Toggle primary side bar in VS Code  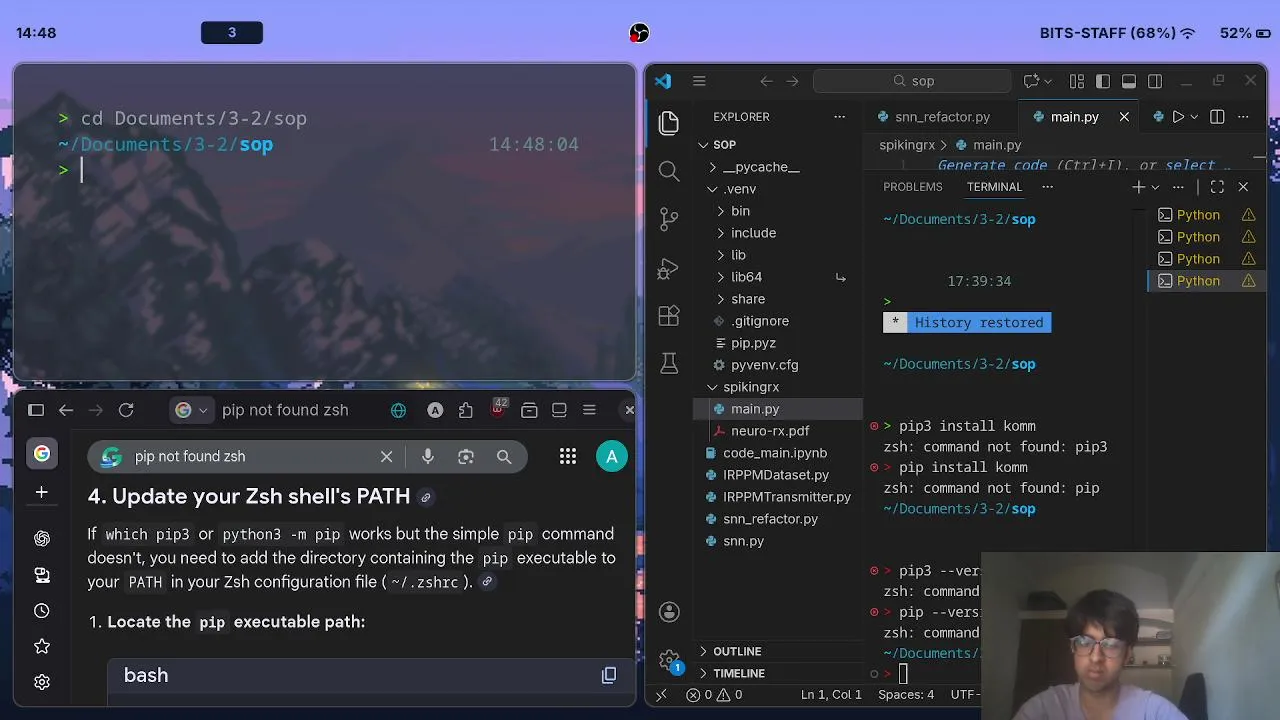1103,81
